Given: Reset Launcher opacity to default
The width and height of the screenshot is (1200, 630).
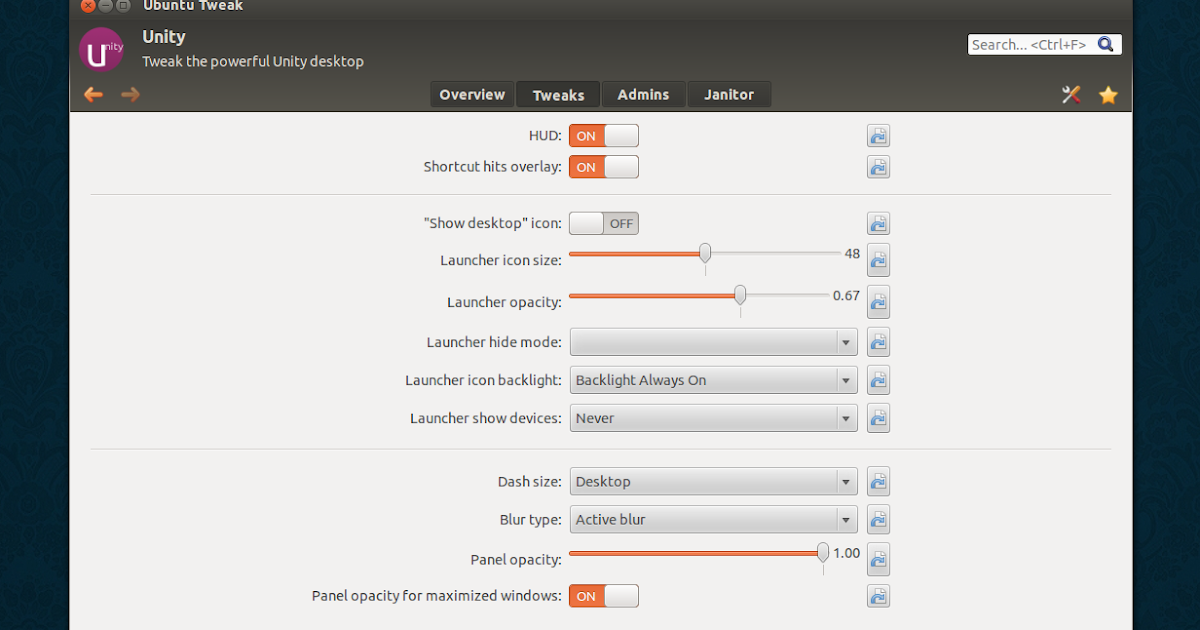Looking at the screenshot, I should click(x=878, y=302).
